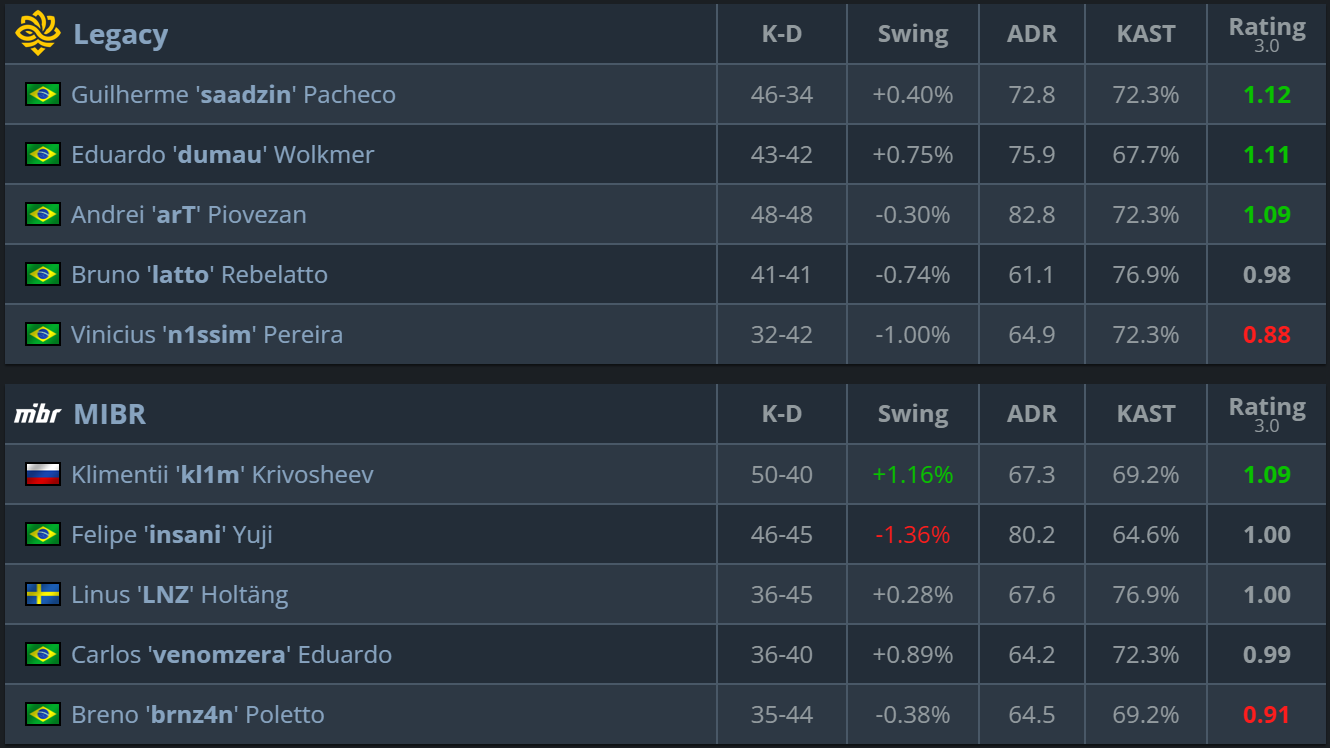Open the MIBR team page link

pos(110,415)
